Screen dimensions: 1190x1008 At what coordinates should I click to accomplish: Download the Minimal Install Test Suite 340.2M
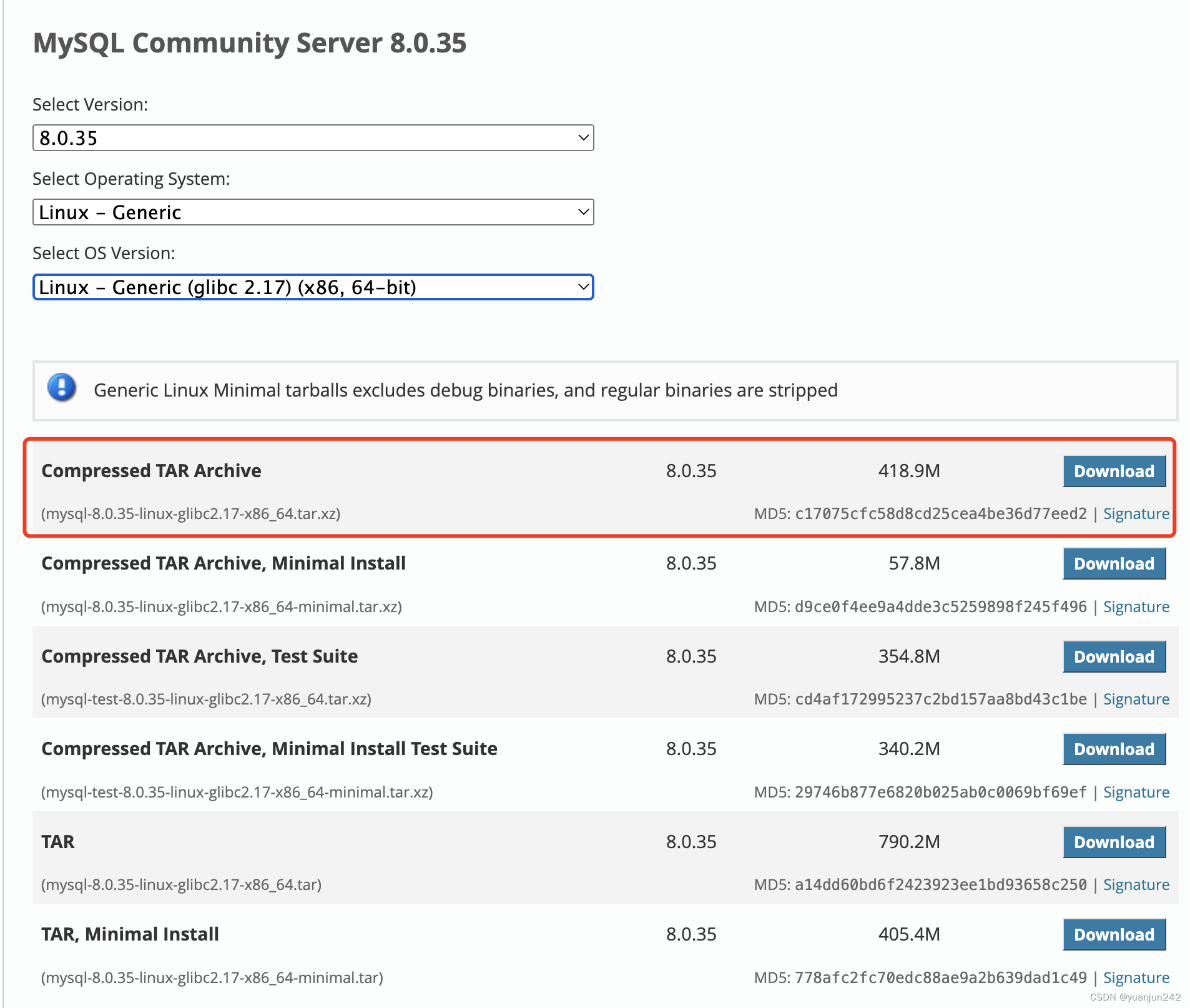pyautogui.click(x=1114, y=749)
